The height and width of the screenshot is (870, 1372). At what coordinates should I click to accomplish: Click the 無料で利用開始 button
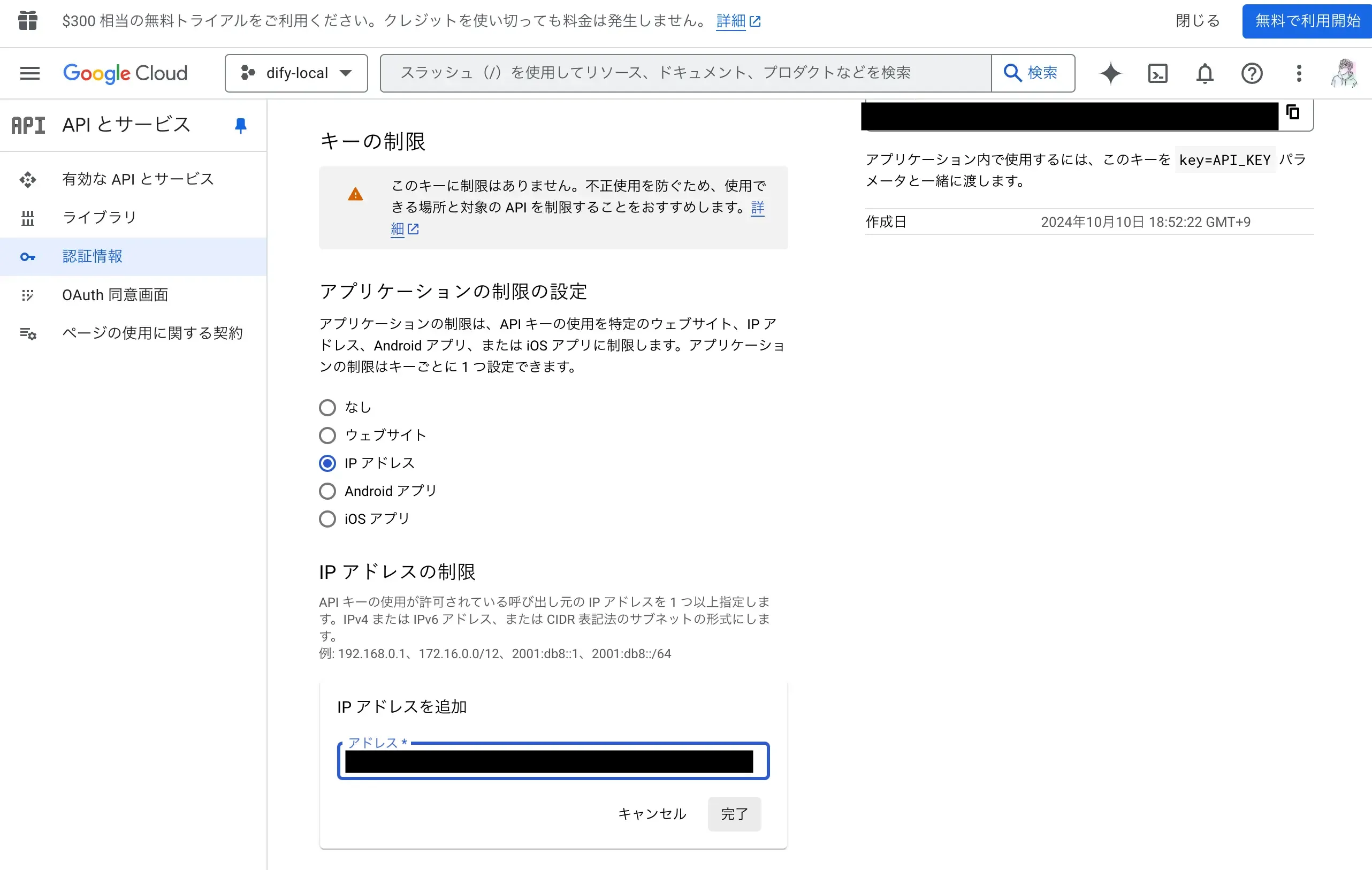coord(1308,21)
